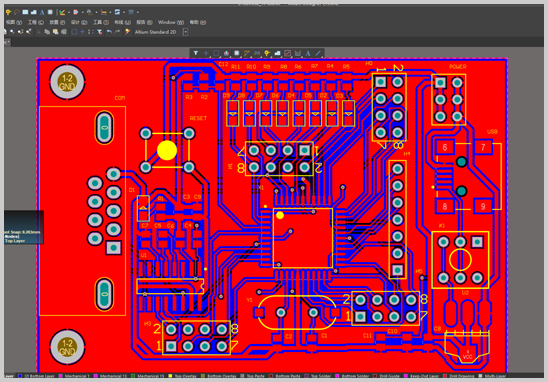Open the dropdown arrow beside the drawing utilities icon
The width and height of the screenshot is (548, 382).
click(69, 12)
